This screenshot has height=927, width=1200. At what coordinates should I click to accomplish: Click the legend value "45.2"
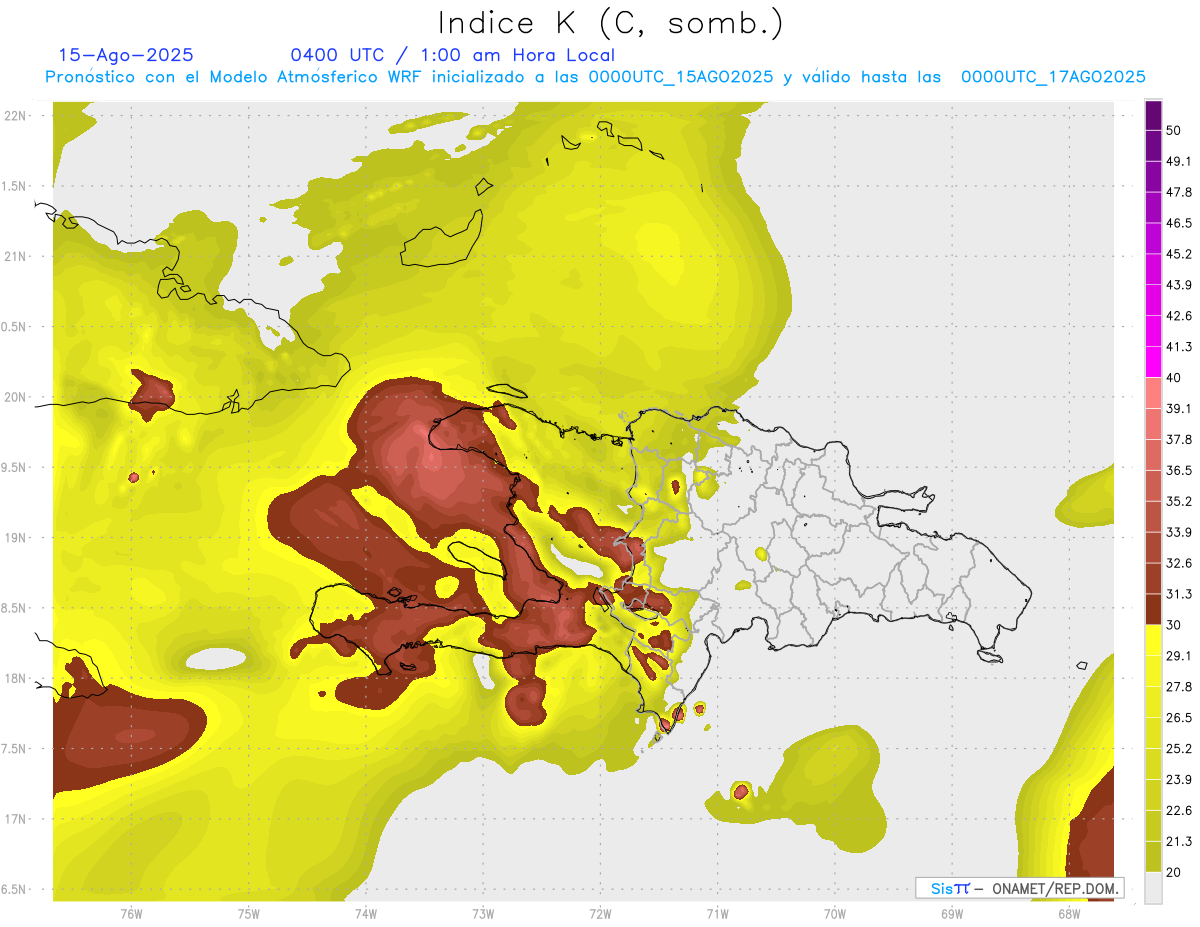(1179, 254)
